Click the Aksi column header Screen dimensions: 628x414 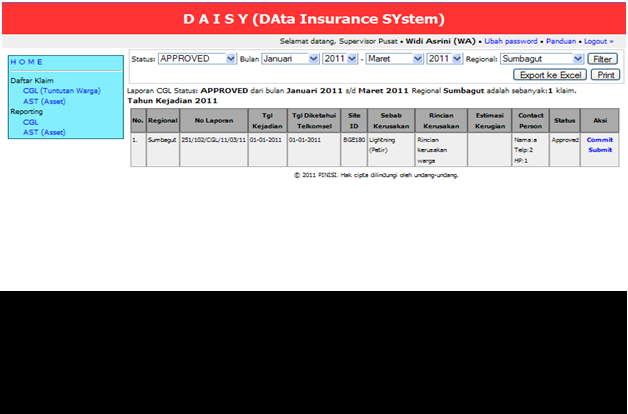tap(600, 121)
